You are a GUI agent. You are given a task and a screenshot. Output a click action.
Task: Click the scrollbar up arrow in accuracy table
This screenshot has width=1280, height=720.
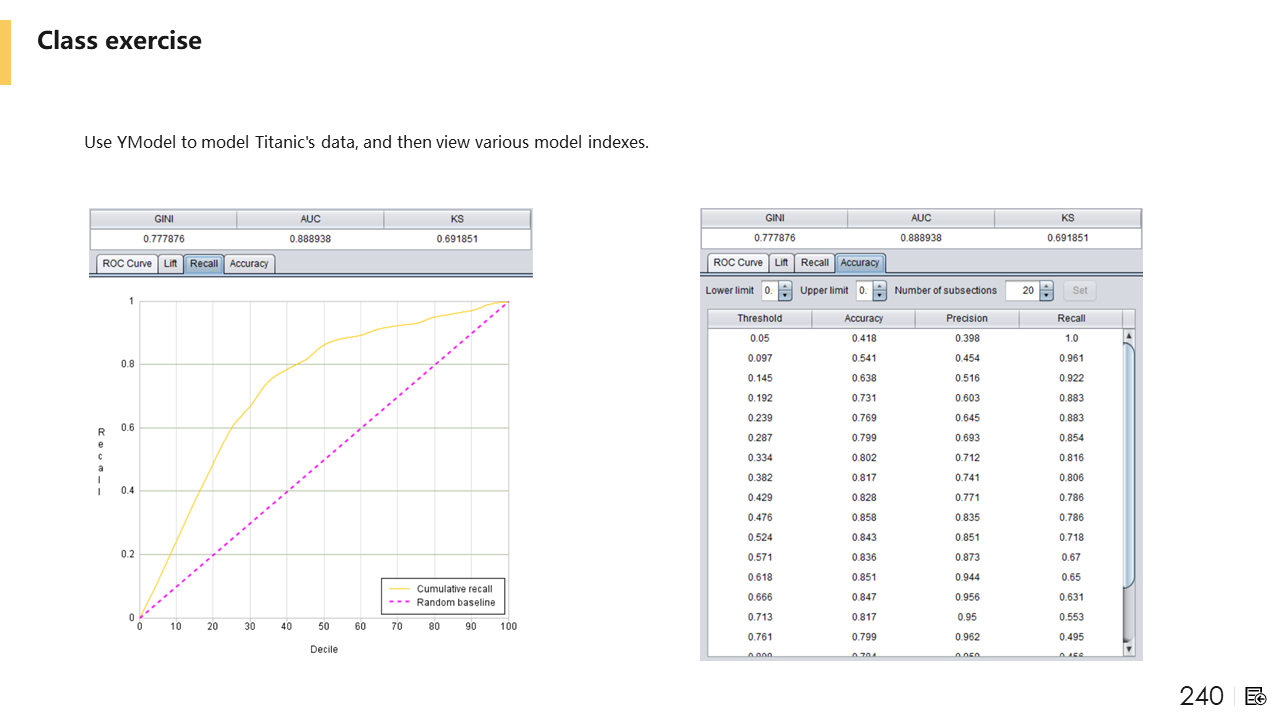1129,336
